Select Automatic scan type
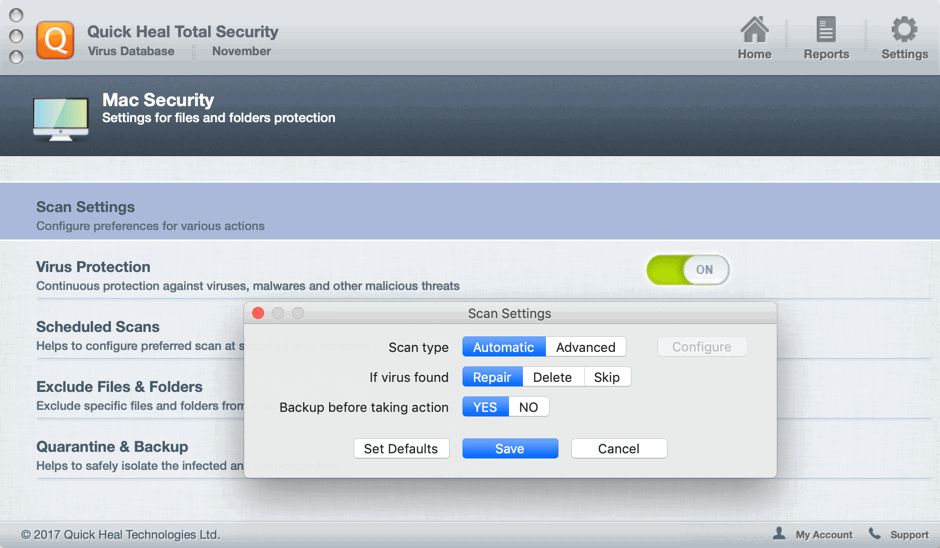The height and width of the screenshot is (548, 940). pos(504,347)
